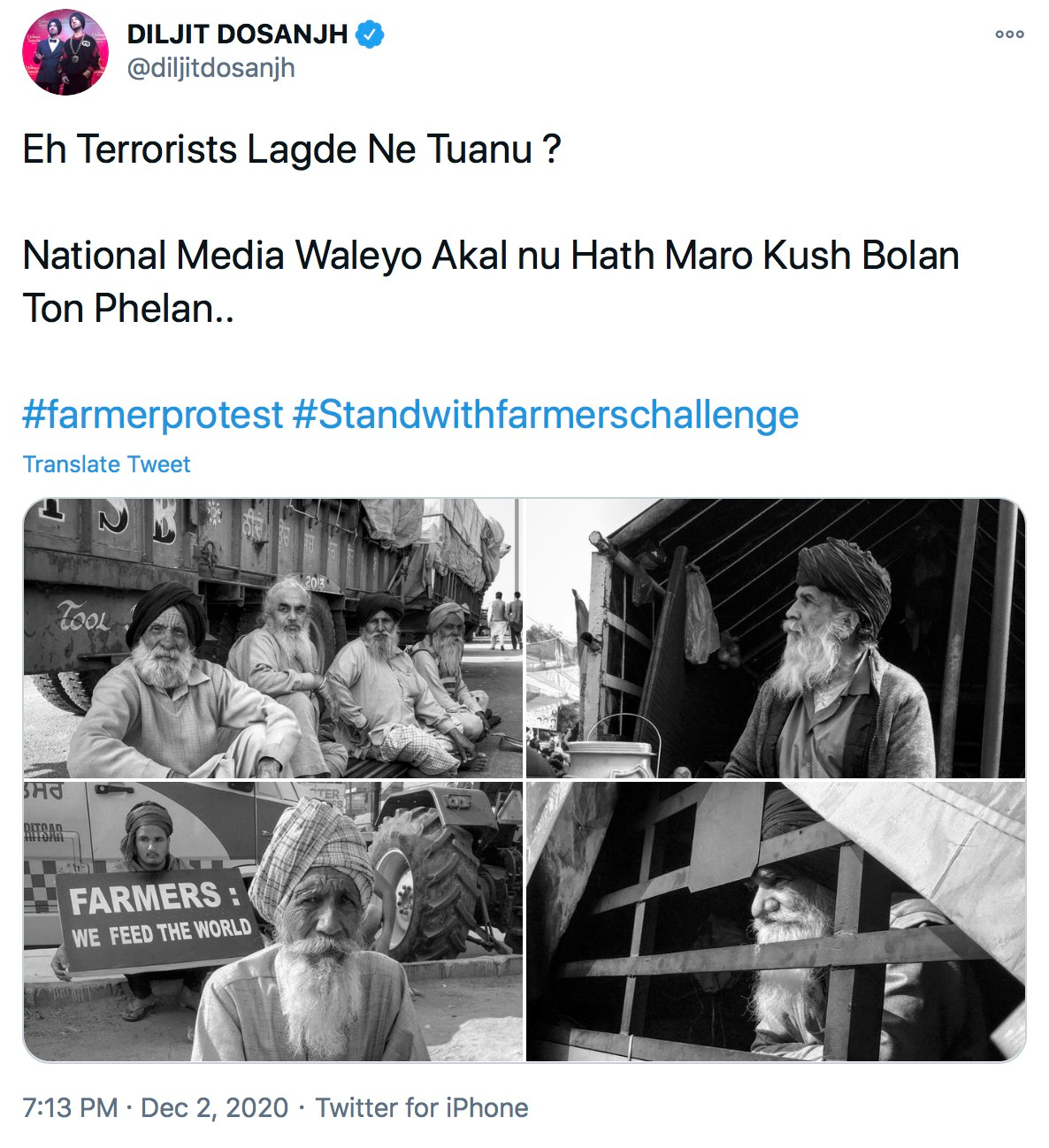The height and width of the screenshot is (1148, 1049).
Task: Click the tweet text 'Eh Terrorists Lagde Ne Tuanu ?'
Action: point(292,149)
